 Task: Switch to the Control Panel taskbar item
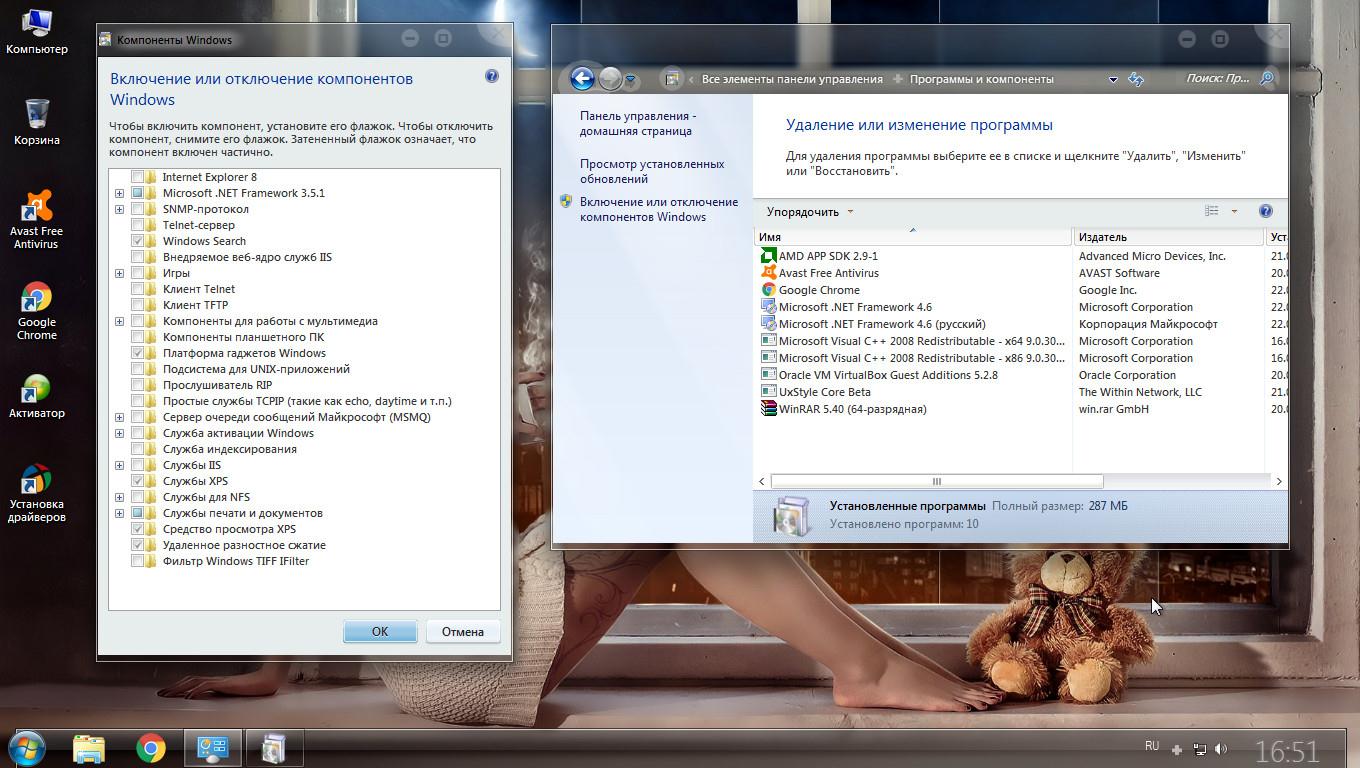pos(213,748)
